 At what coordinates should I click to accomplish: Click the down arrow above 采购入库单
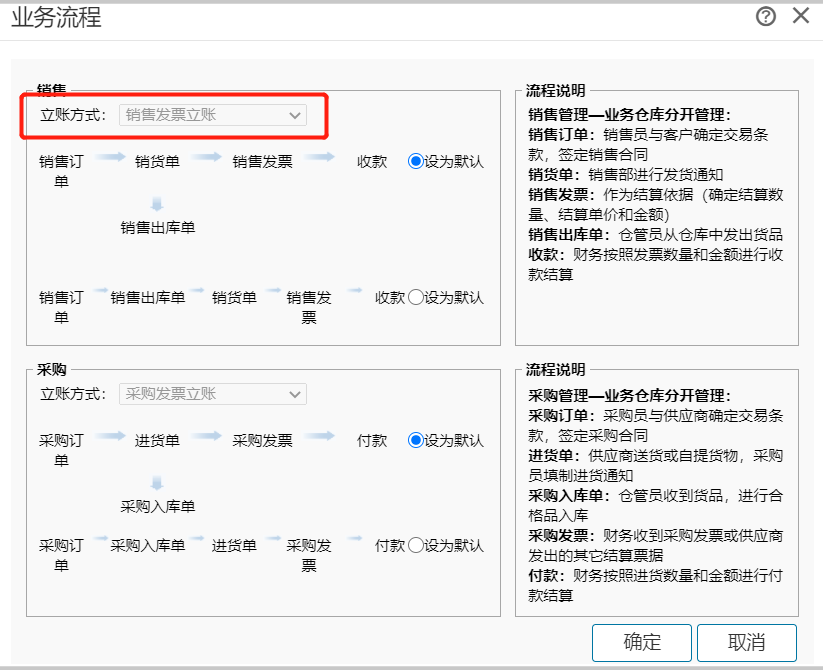(x=157, y=483)
